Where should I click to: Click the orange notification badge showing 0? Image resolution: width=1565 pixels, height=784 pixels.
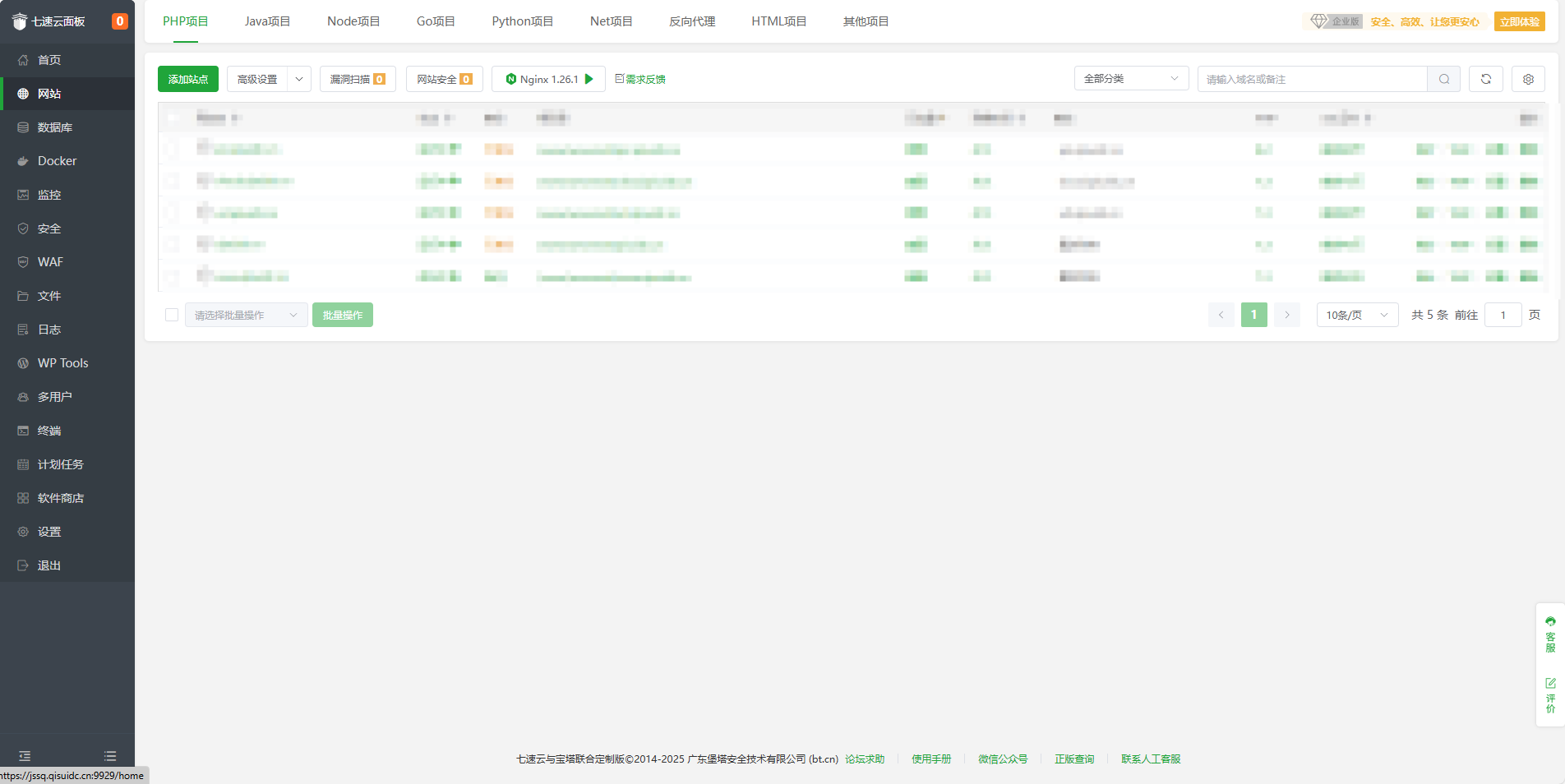[120, 21]
